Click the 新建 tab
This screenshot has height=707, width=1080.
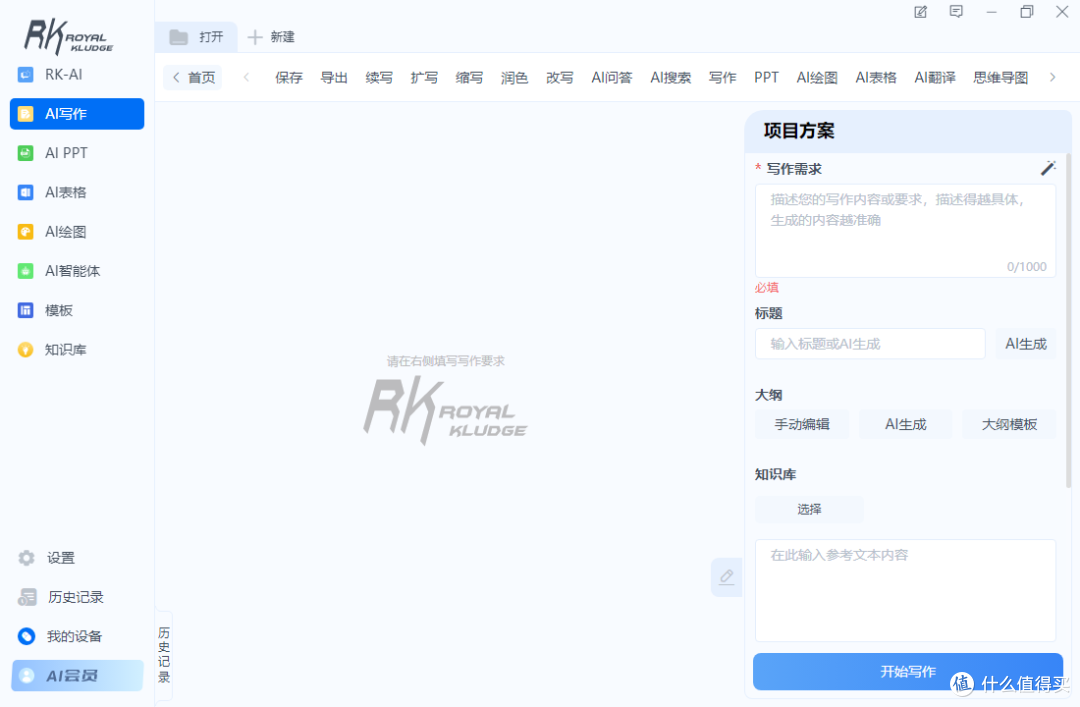pos(271,37)
